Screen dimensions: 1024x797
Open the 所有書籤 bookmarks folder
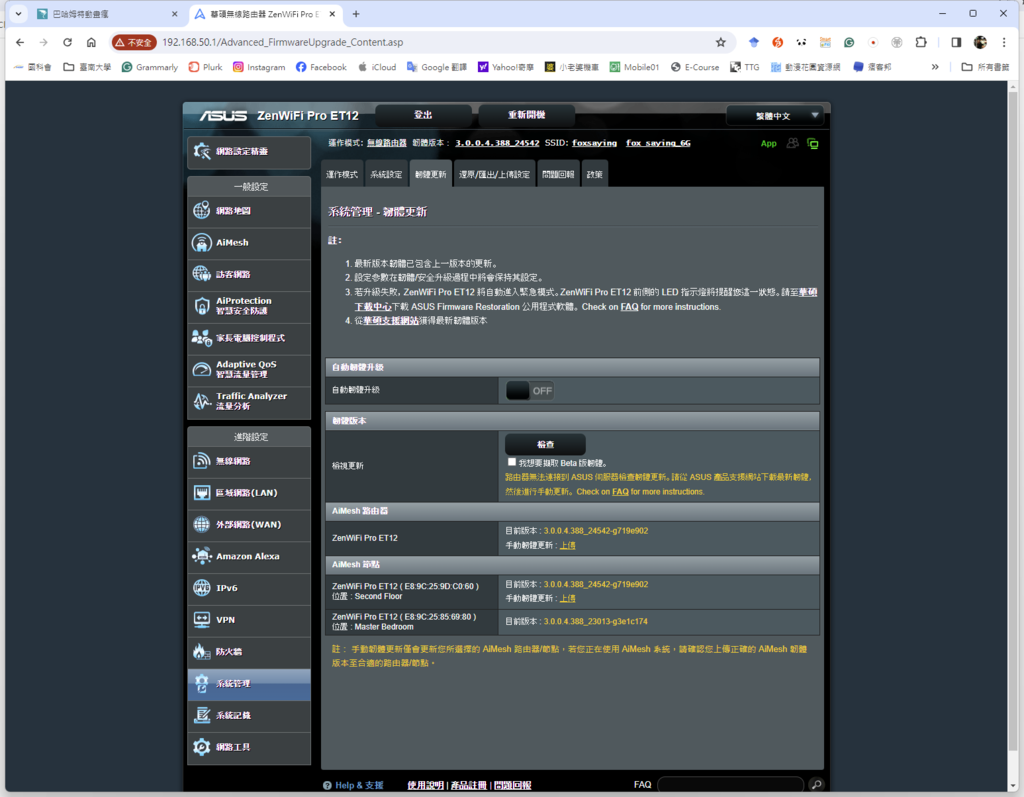(985, 67)
